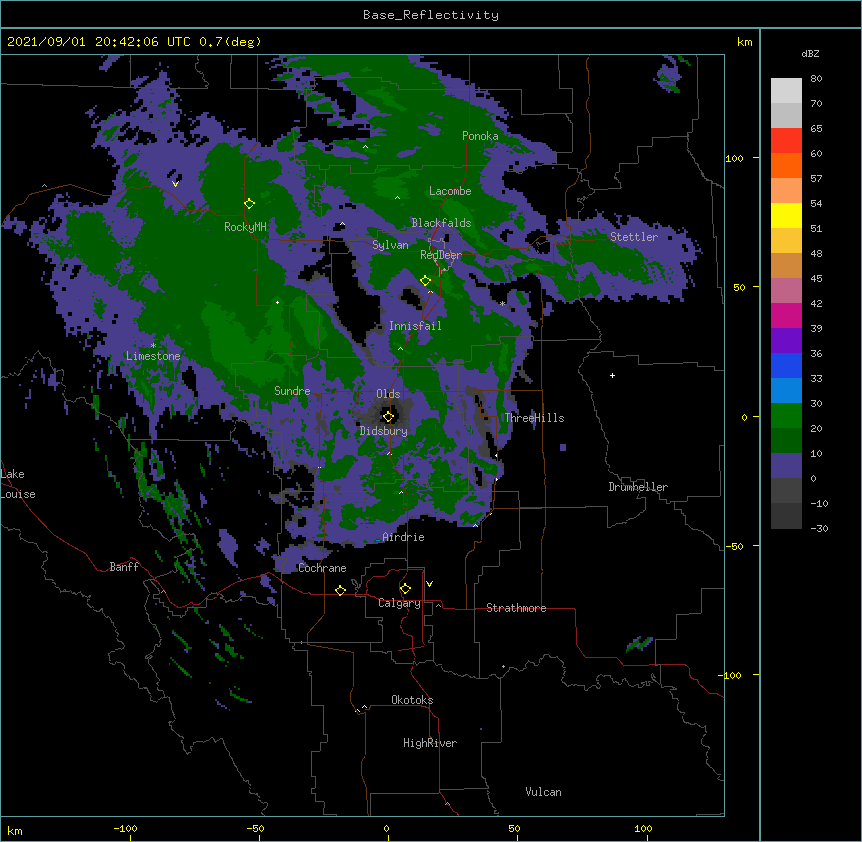This screenshot has height=842, width=862.
Task: Pick the orange 57-60 dBZ legend swatch
Action: click(x=786, y=165)
